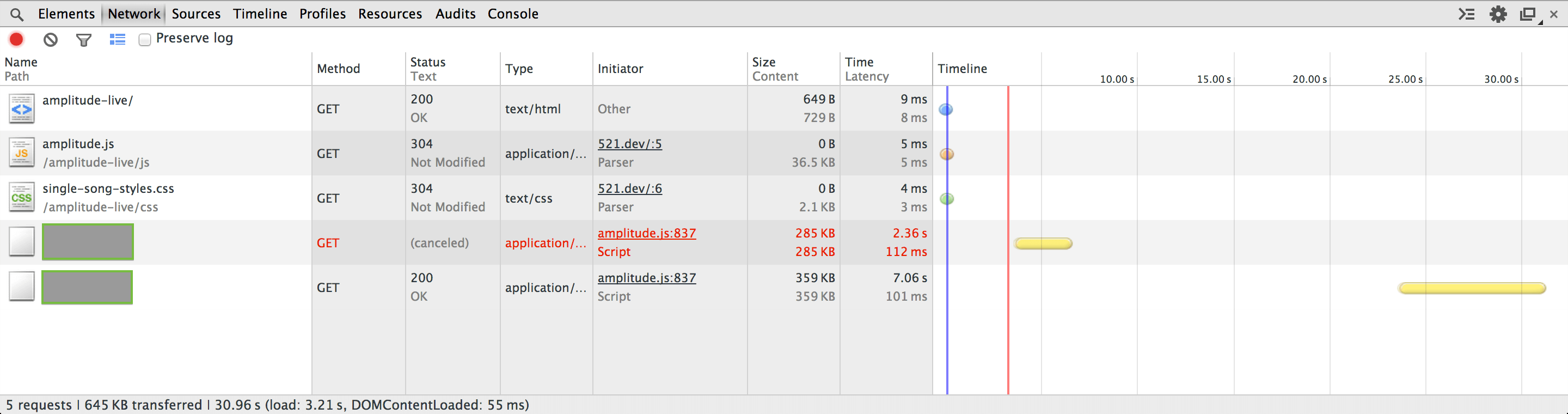This screenshot has width=1568, height=414.
Task: Open DevTools settings gear
Action: pos(1498,14)
